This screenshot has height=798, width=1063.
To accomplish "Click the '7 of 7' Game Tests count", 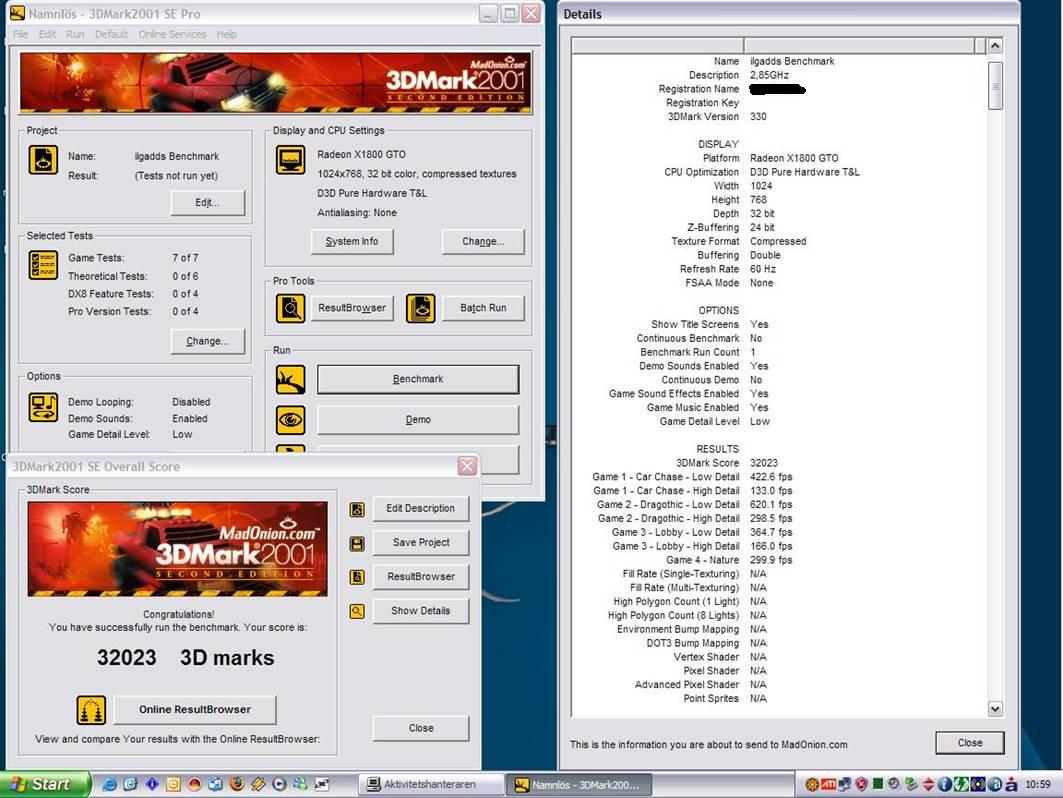I will coord(185,258).
